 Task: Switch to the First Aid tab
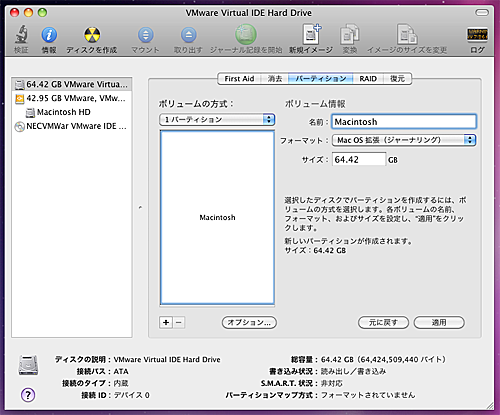tap(239, 79)
